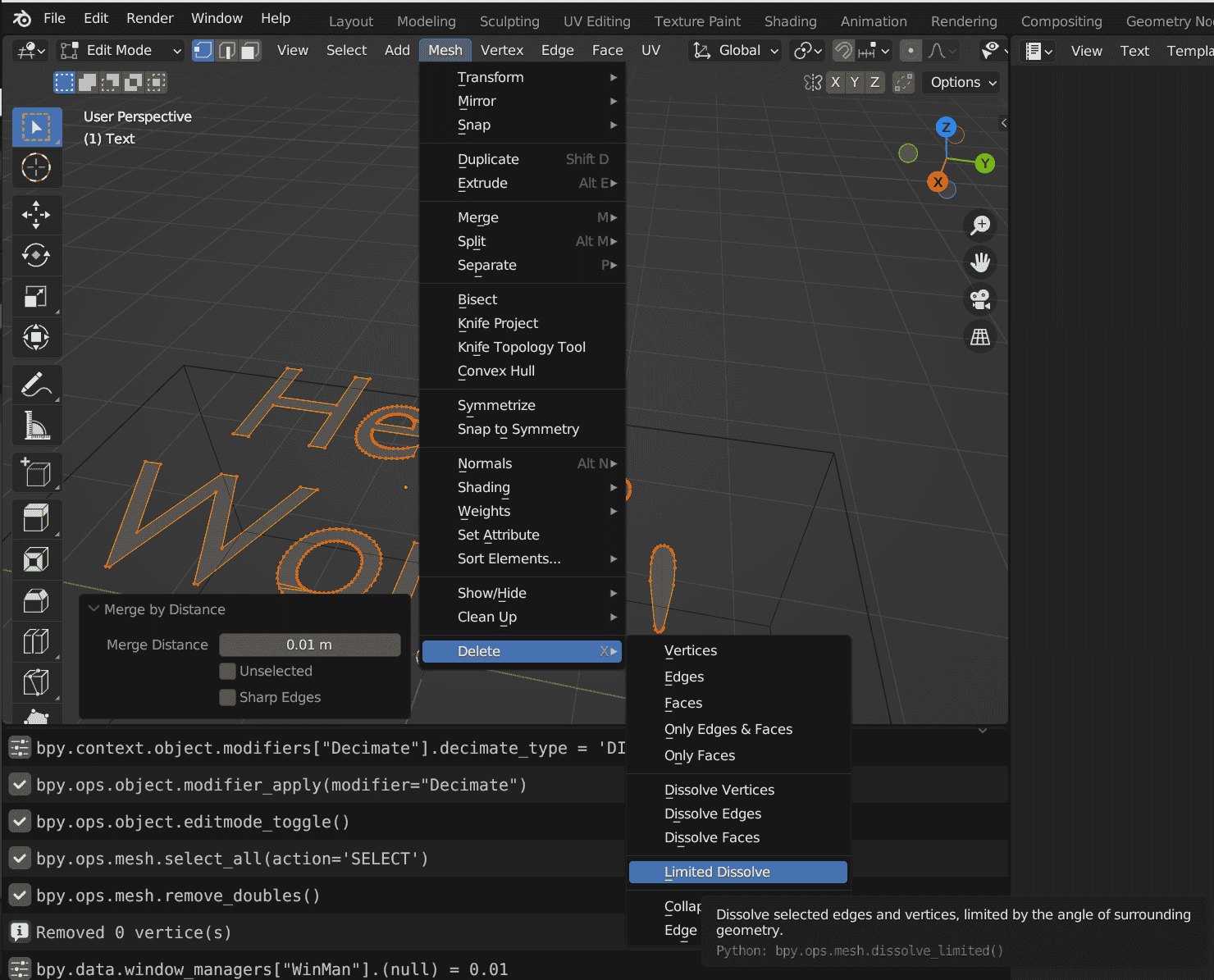Viewport: 1214px width, 980px height.
Task: Expand the Show/Hide submenu
Action: [x=522, y=593]
